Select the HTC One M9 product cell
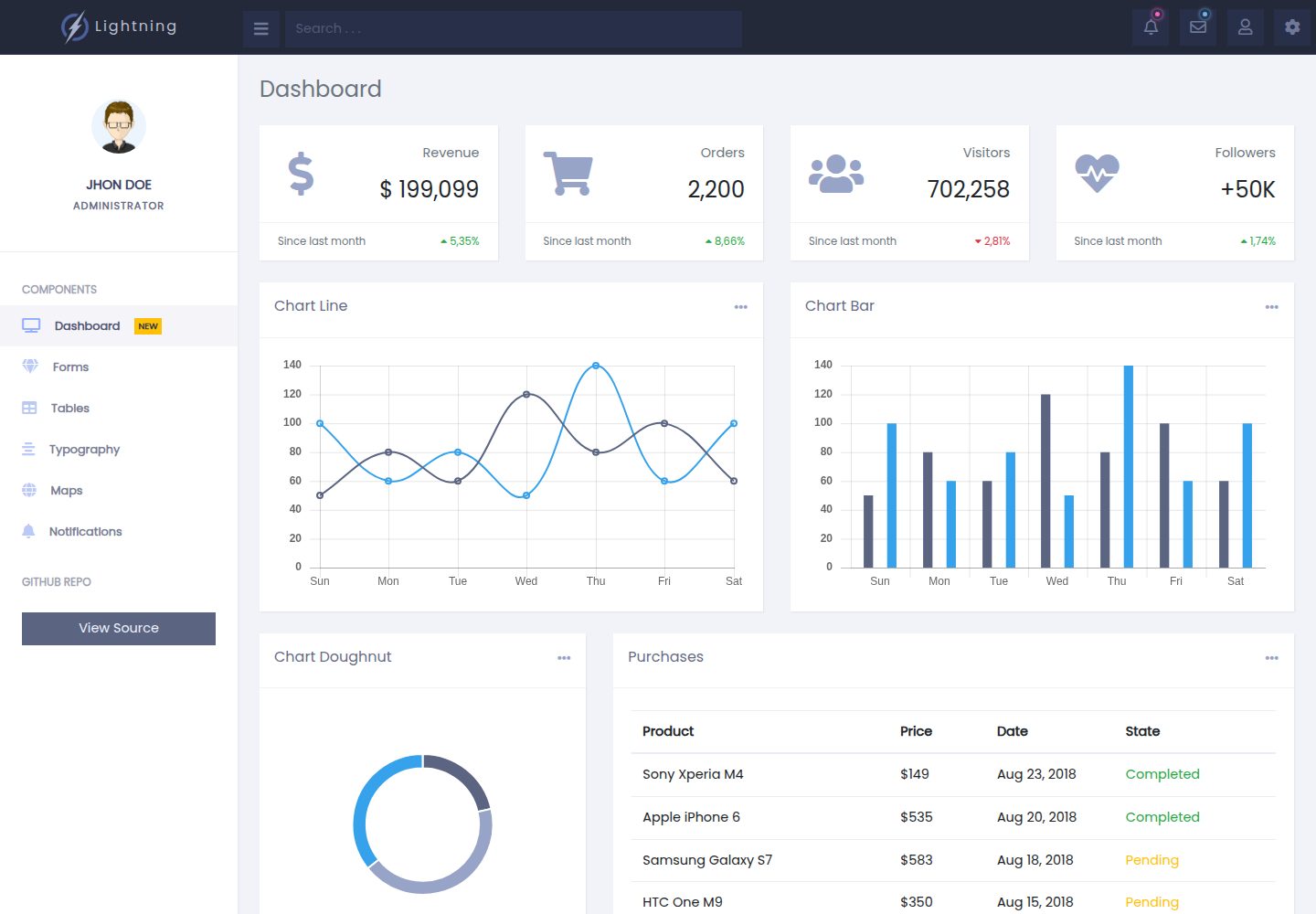The height and width of the screenshot is (914, 1316). tap(683, 902)
